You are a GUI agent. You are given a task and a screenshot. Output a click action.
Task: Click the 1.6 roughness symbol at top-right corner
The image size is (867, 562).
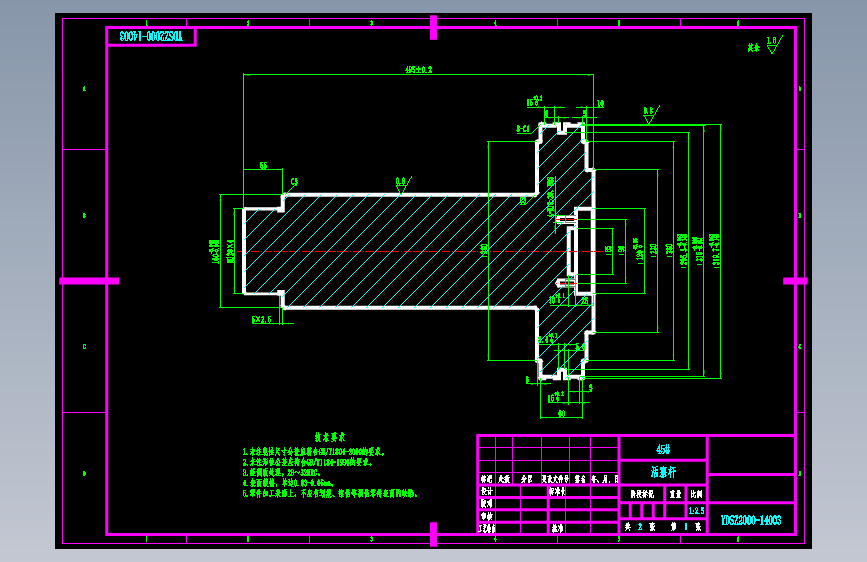(x=774, y=44)
